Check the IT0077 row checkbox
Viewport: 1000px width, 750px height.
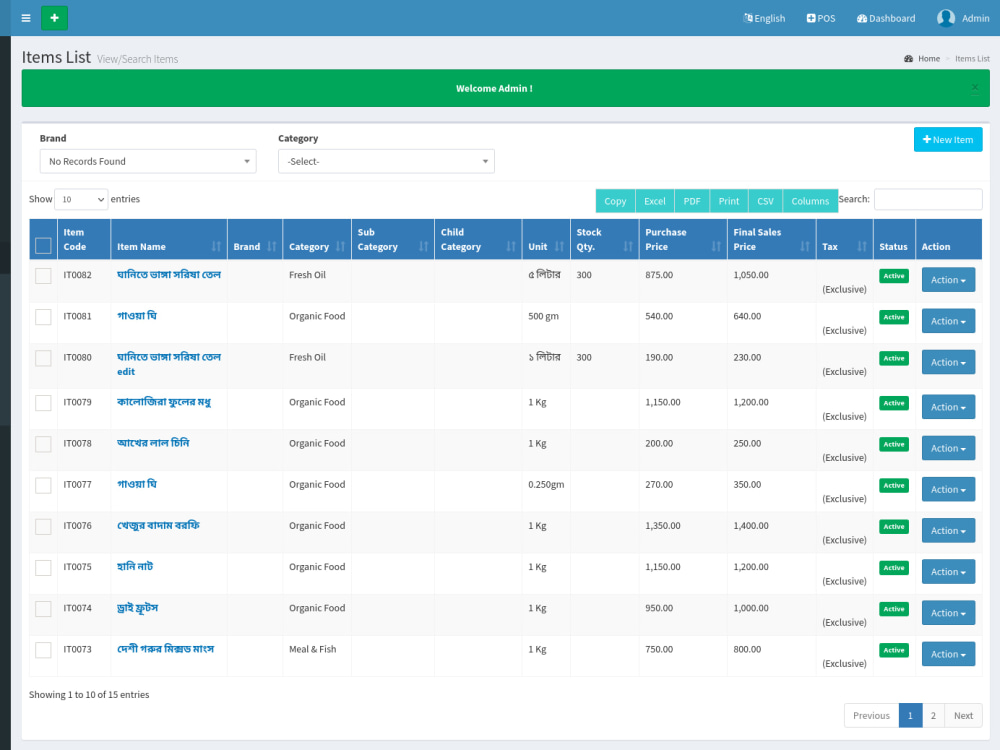pos(43,485)
